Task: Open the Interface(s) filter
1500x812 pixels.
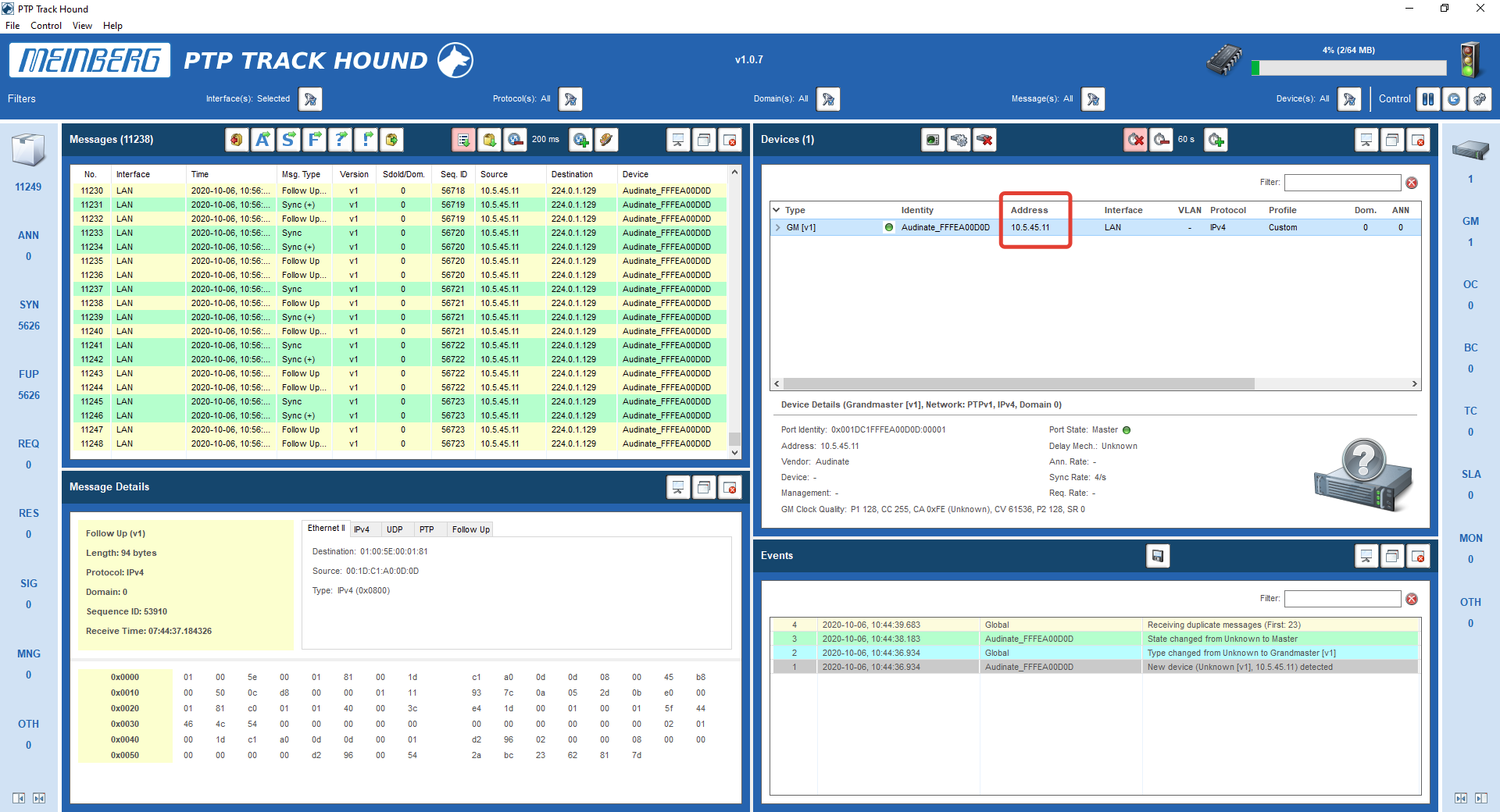Action: pos(310,99)
